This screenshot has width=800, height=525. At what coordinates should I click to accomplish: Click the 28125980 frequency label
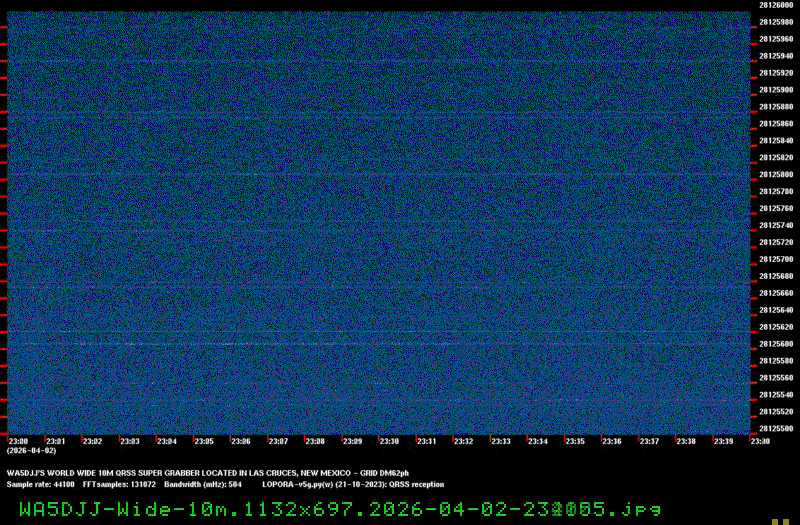[776, 22]
